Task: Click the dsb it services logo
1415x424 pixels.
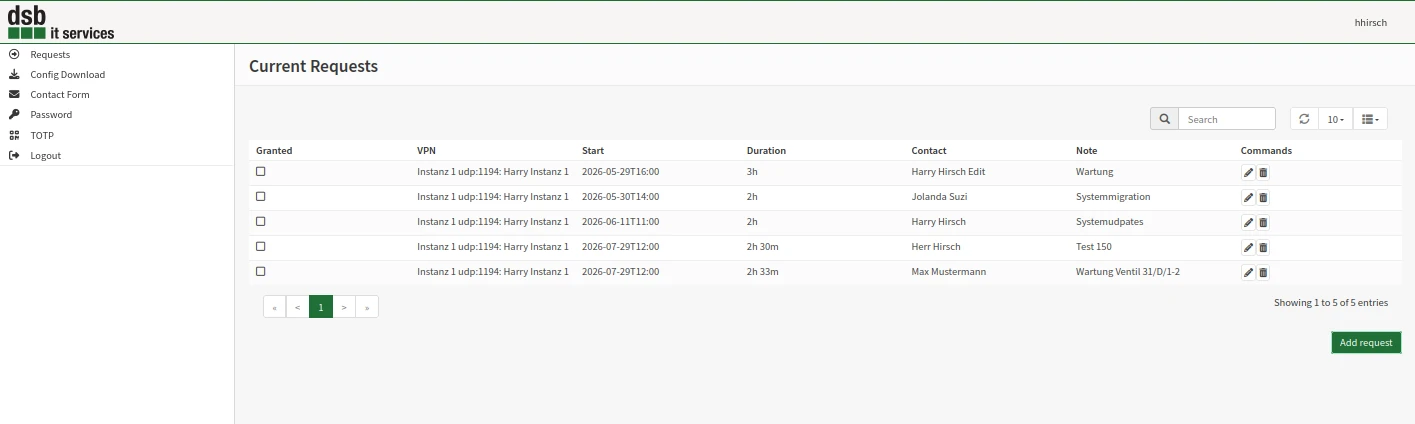Action: (x=61, y=22)
